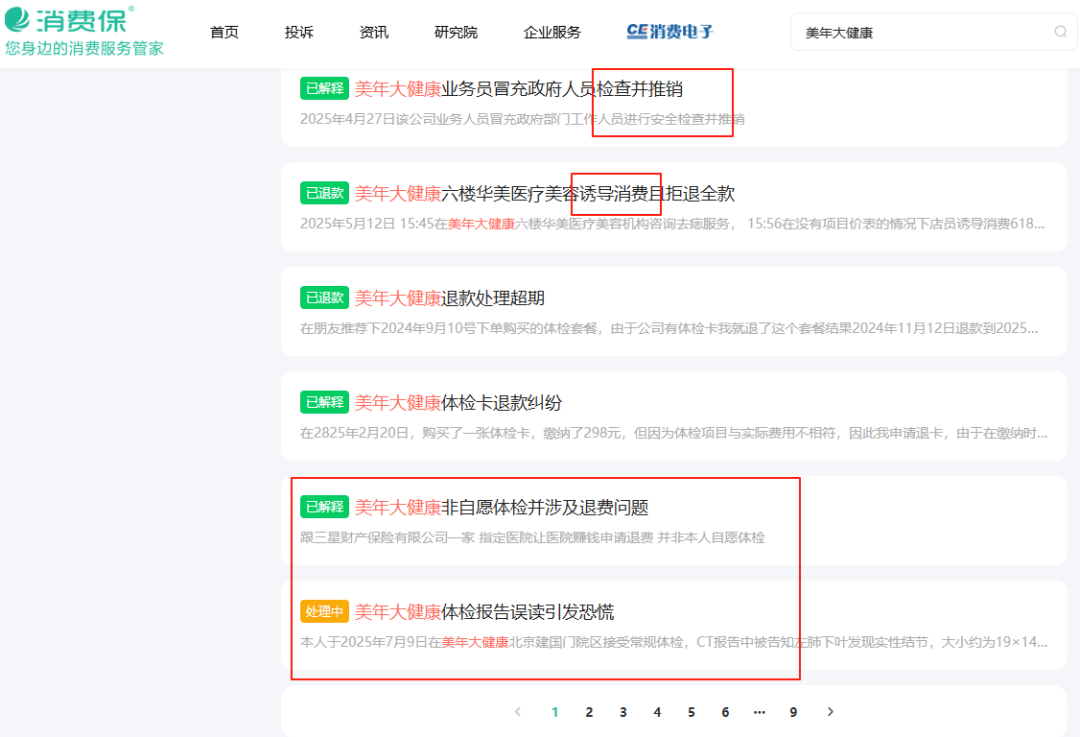The height and width of the screenshot is (737, 1080).
Task: Open complaint 退款处理超期
Action: click(x=450, y=298)
